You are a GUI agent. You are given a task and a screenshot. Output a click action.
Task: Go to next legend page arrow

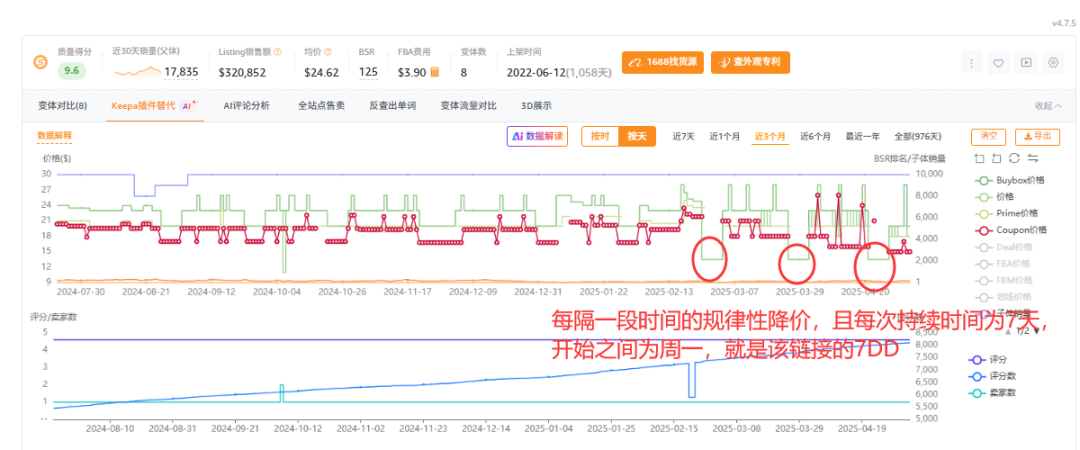point(1037,331)
